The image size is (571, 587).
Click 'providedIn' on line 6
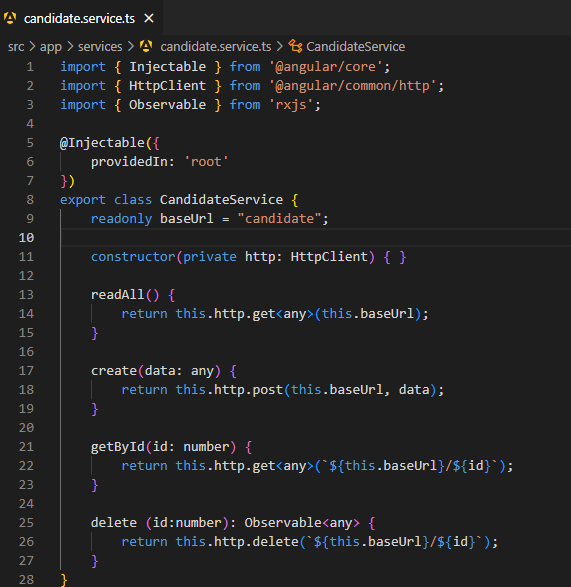tap(129, 162)
